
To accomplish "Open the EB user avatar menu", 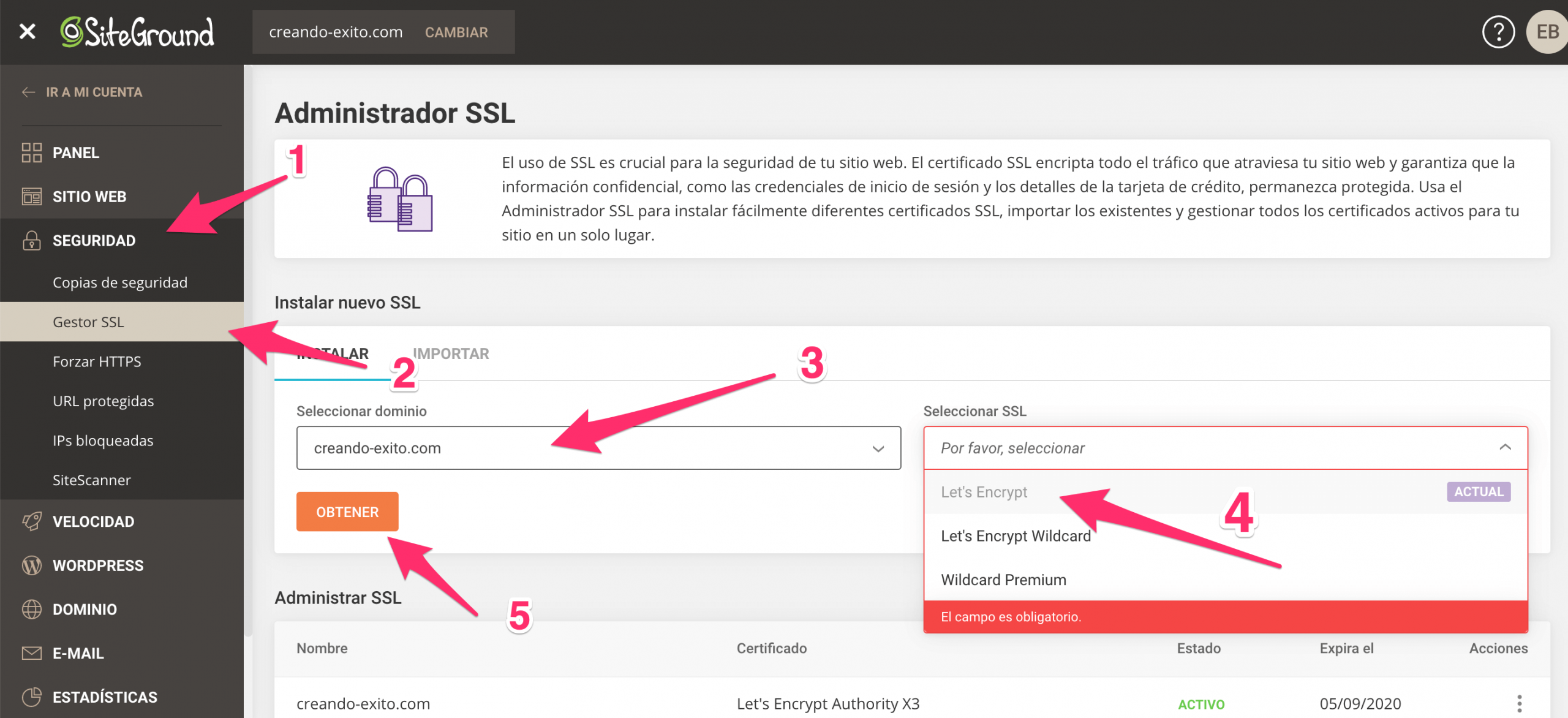I will [1547, 32].
